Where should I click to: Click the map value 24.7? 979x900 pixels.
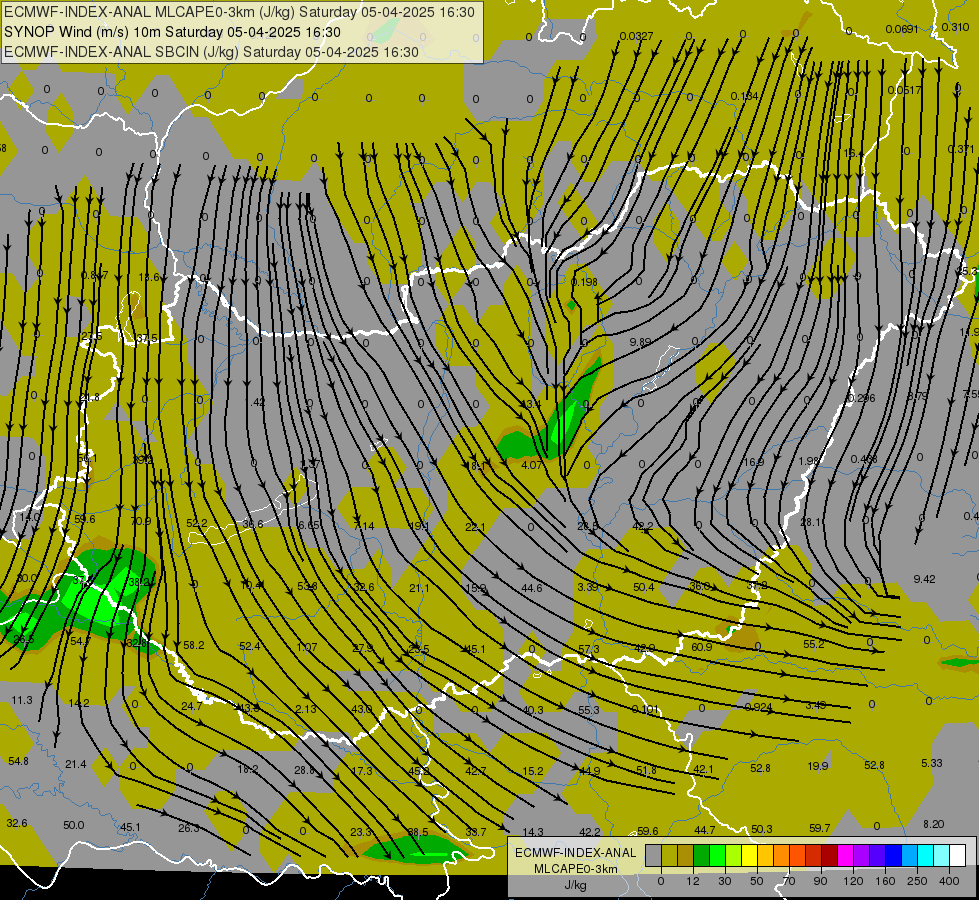tap(191, 706)
